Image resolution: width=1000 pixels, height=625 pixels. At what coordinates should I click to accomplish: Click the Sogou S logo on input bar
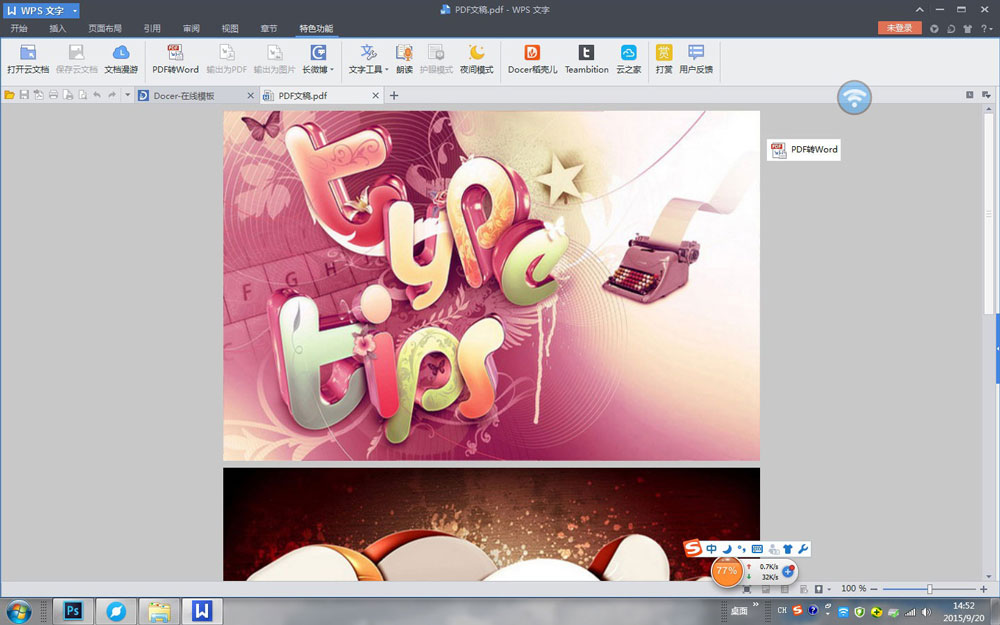(x=693, y=548)
